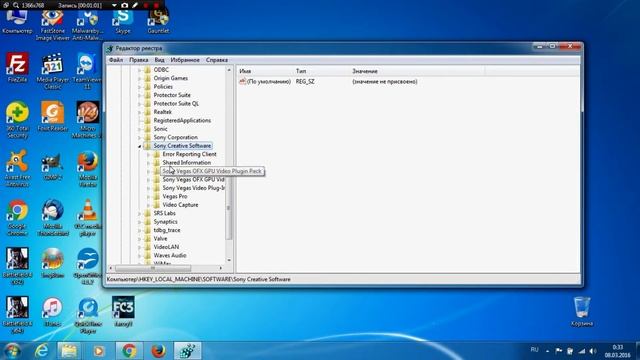Open Media Player Classic desktop icon
The width and height of the screenshot is (640, 360).
tap(52, 71)
